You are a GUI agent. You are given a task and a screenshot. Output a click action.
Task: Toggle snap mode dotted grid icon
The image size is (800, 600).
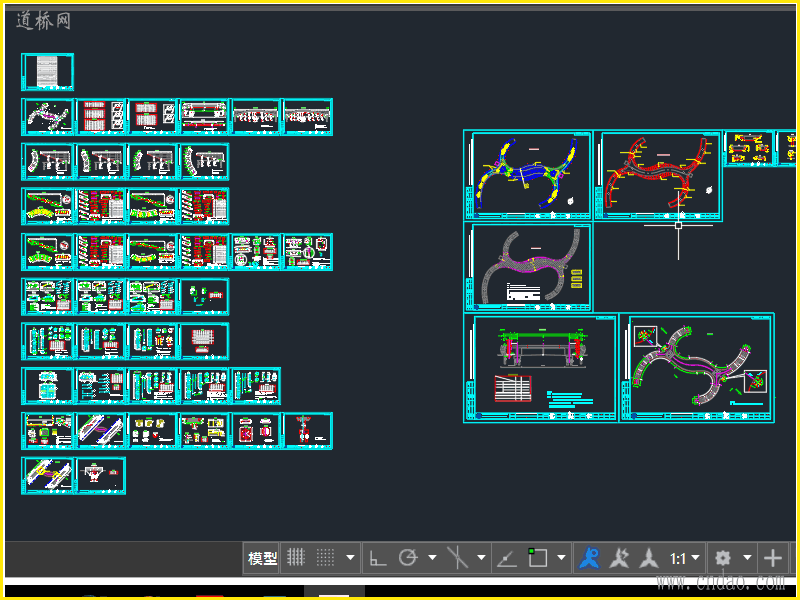[x=325, y=558]
